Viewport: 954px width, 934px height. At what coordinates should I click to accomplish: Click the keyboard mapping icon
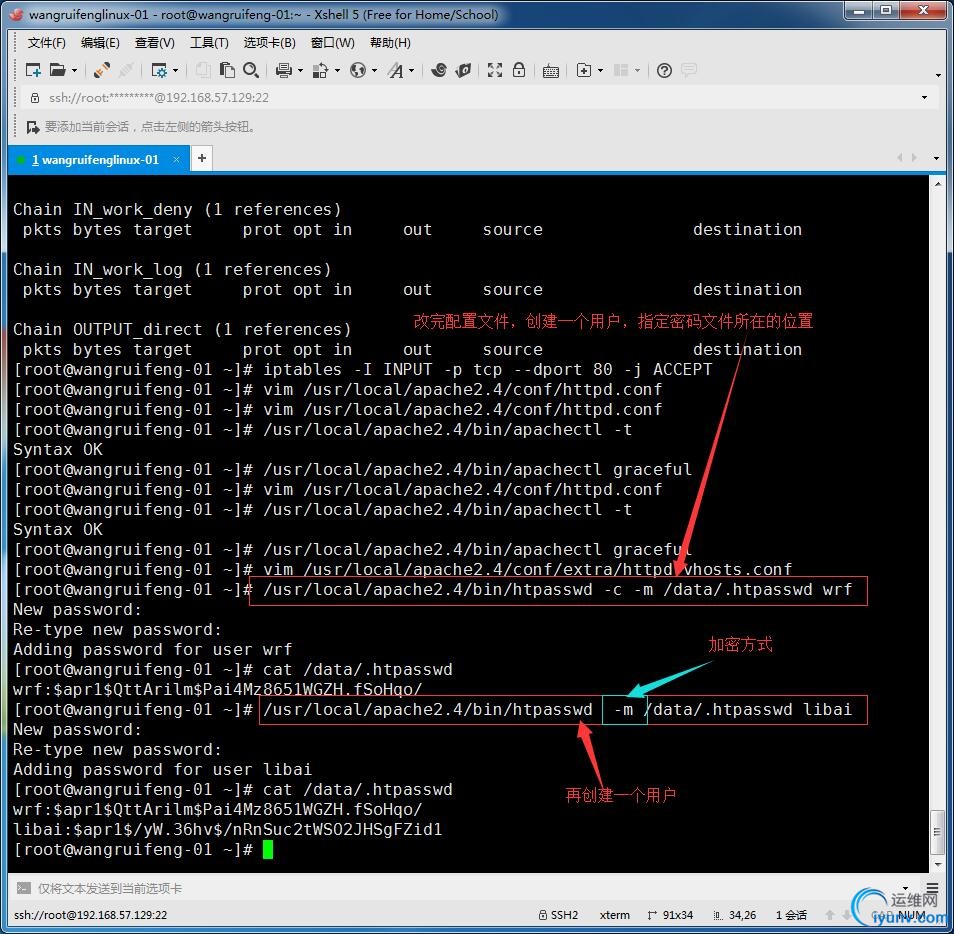point(551,71)
